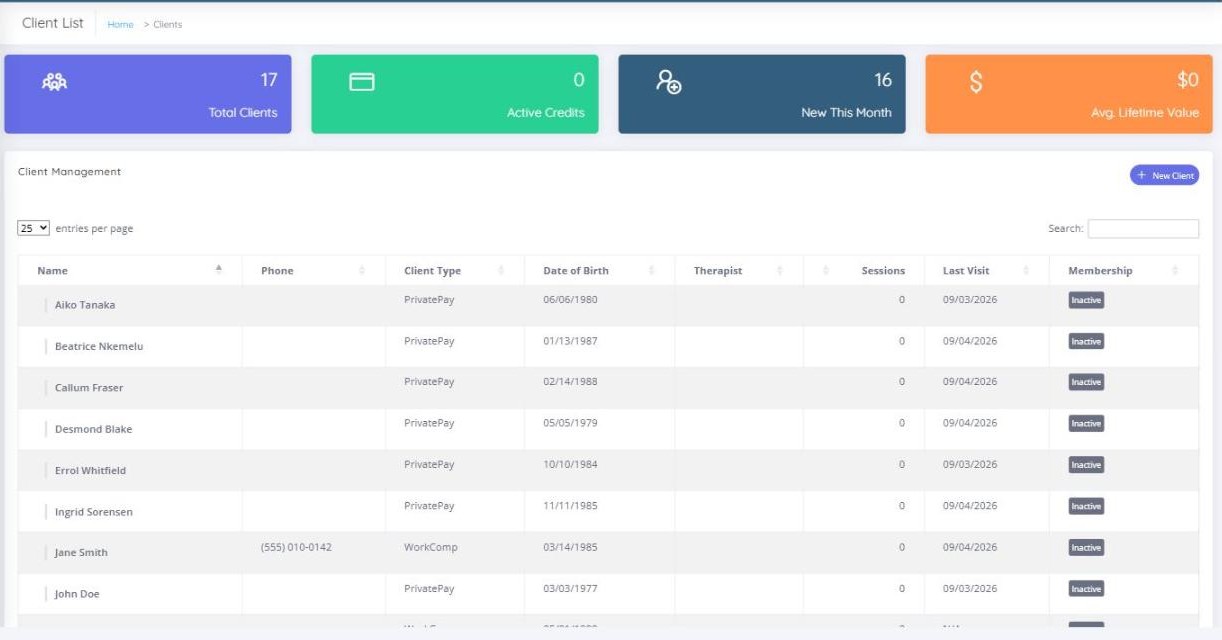
Task: Click Inactive badge for Errol Whitfield
Action: click(x=1086, y=465)
